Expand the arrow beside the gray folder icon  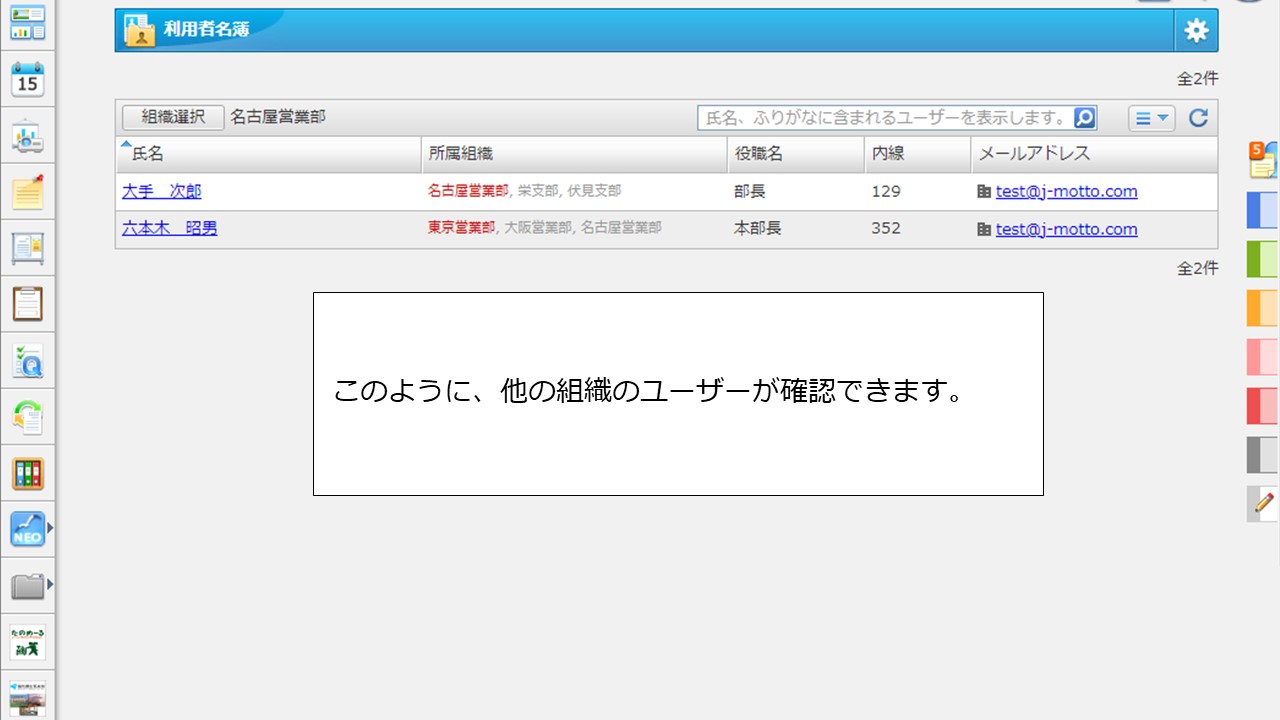click(50, 584)
